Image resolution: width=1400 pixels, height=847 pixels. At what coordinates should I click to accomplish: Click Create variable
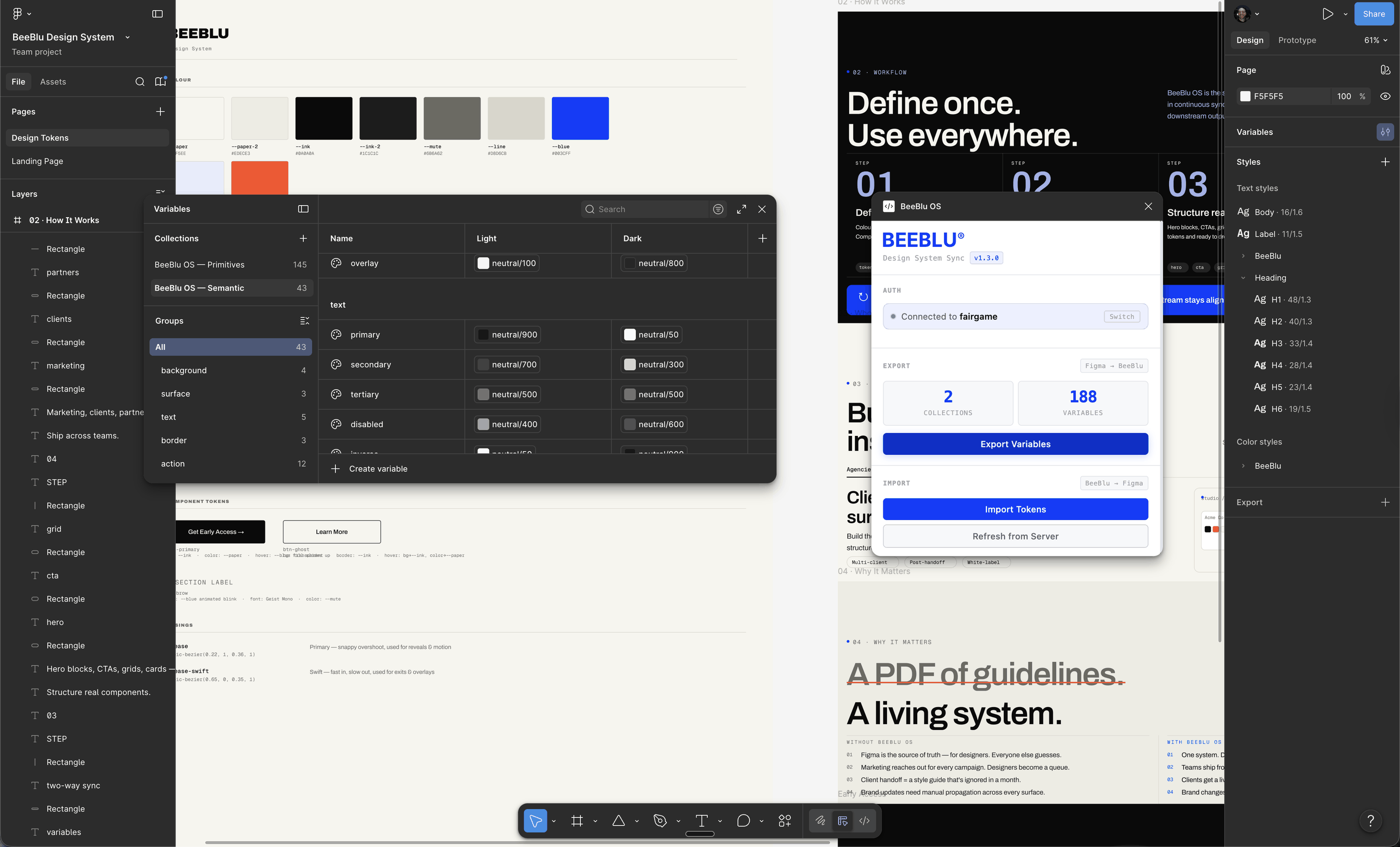coord(369,468)
